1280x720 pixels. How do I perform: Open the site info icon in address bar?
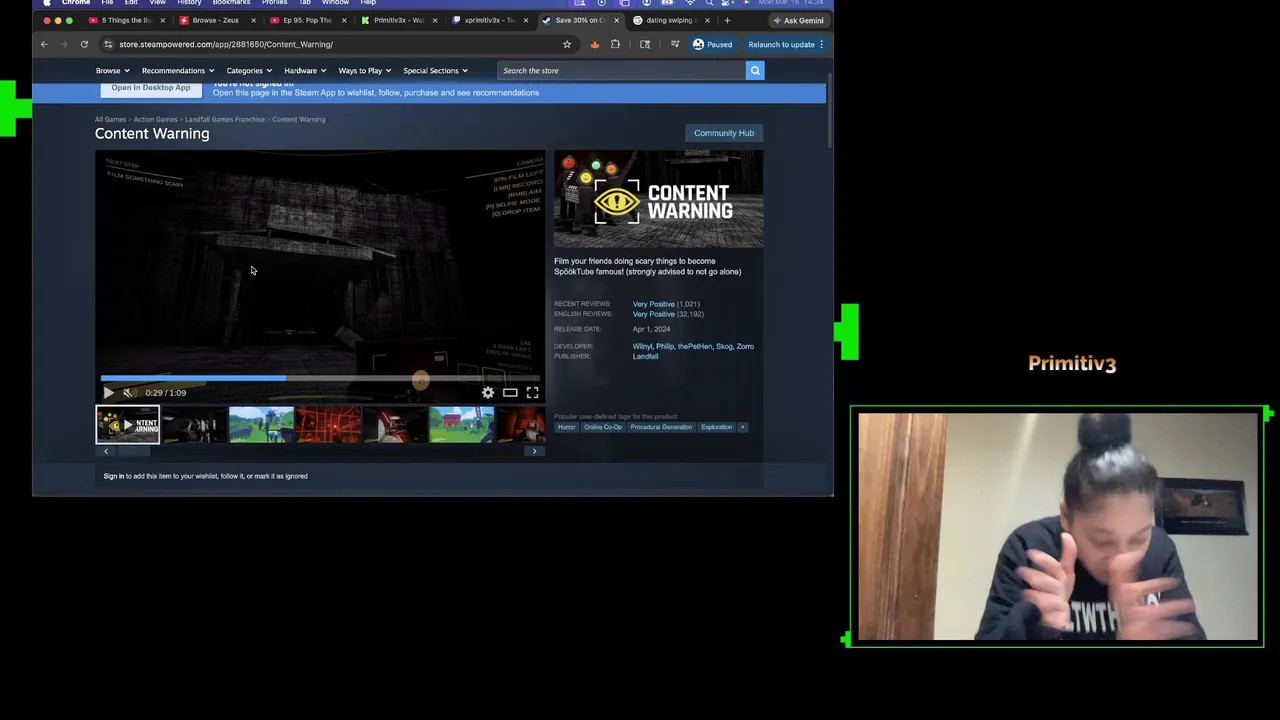coord(108,44)
